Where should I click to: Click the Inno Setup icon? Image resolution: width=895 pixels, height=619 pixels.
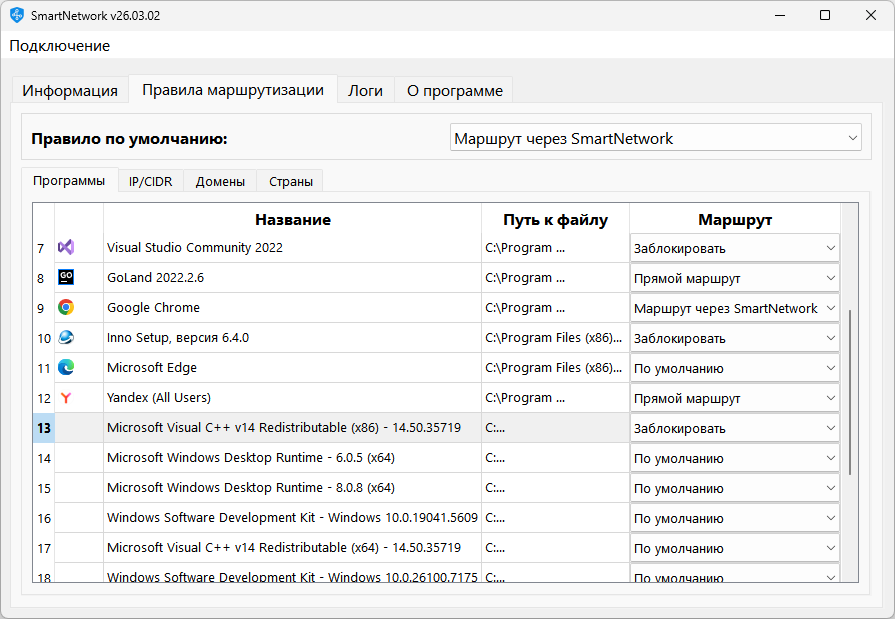click(67, 337)
